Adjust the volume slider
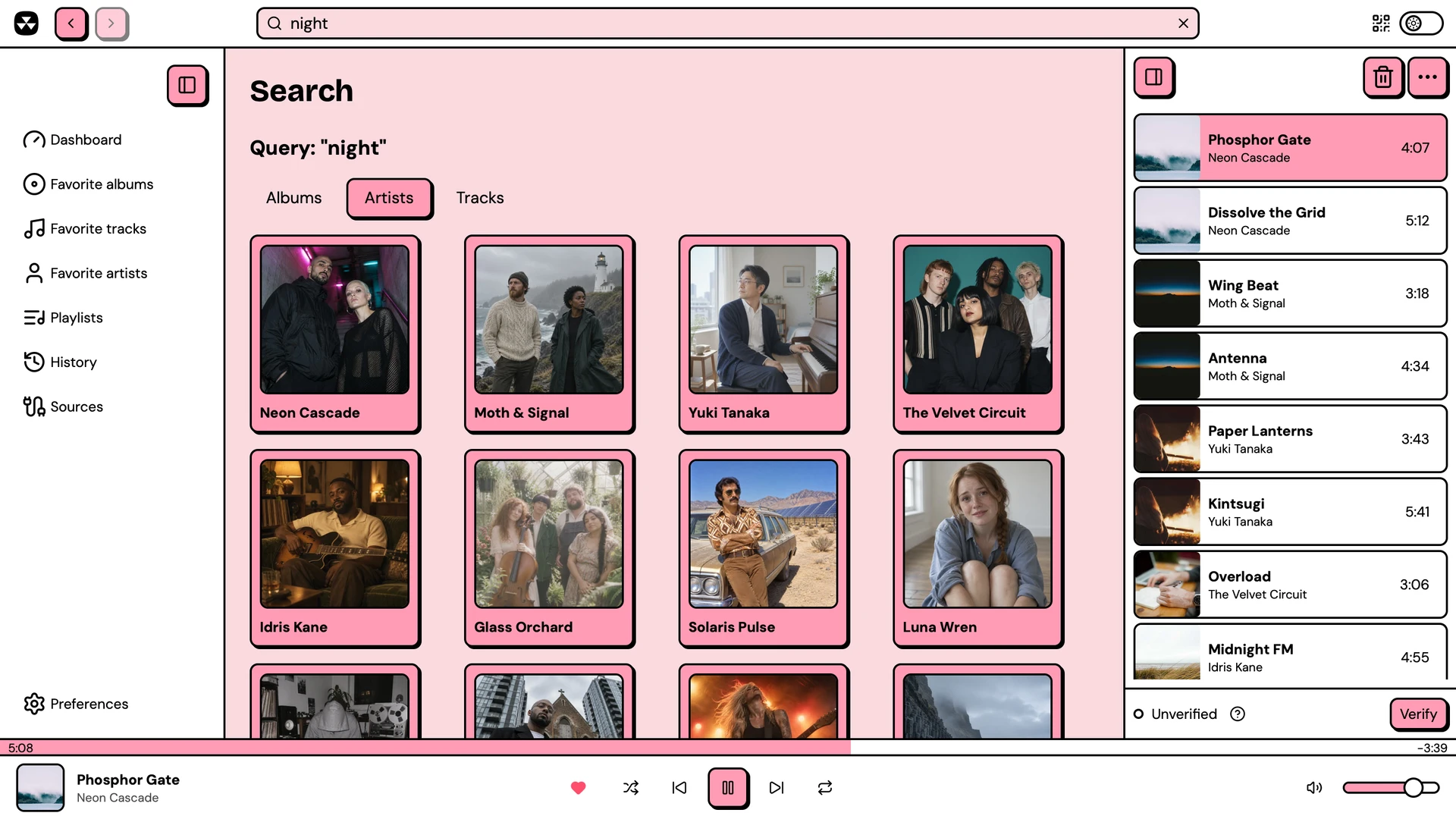 coord(1391,788)
